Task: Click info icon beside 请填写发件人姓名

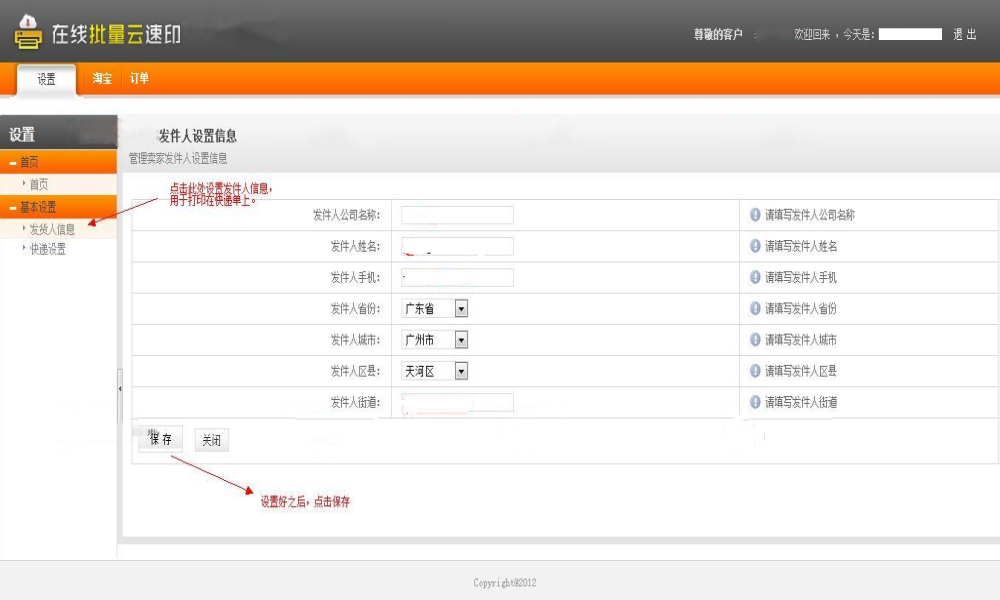Action: click(755, 246)
